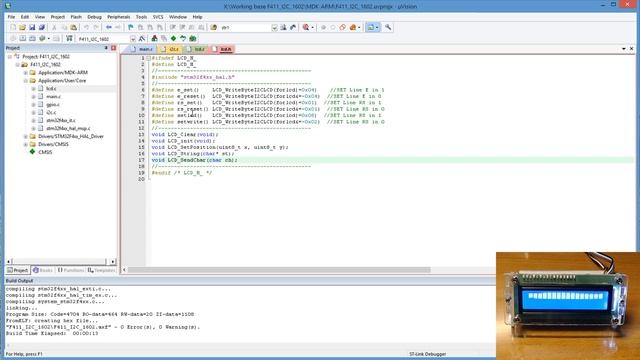Expand the Drivers/CMSIS folder

pyautogui.click(x=26, y=144)
